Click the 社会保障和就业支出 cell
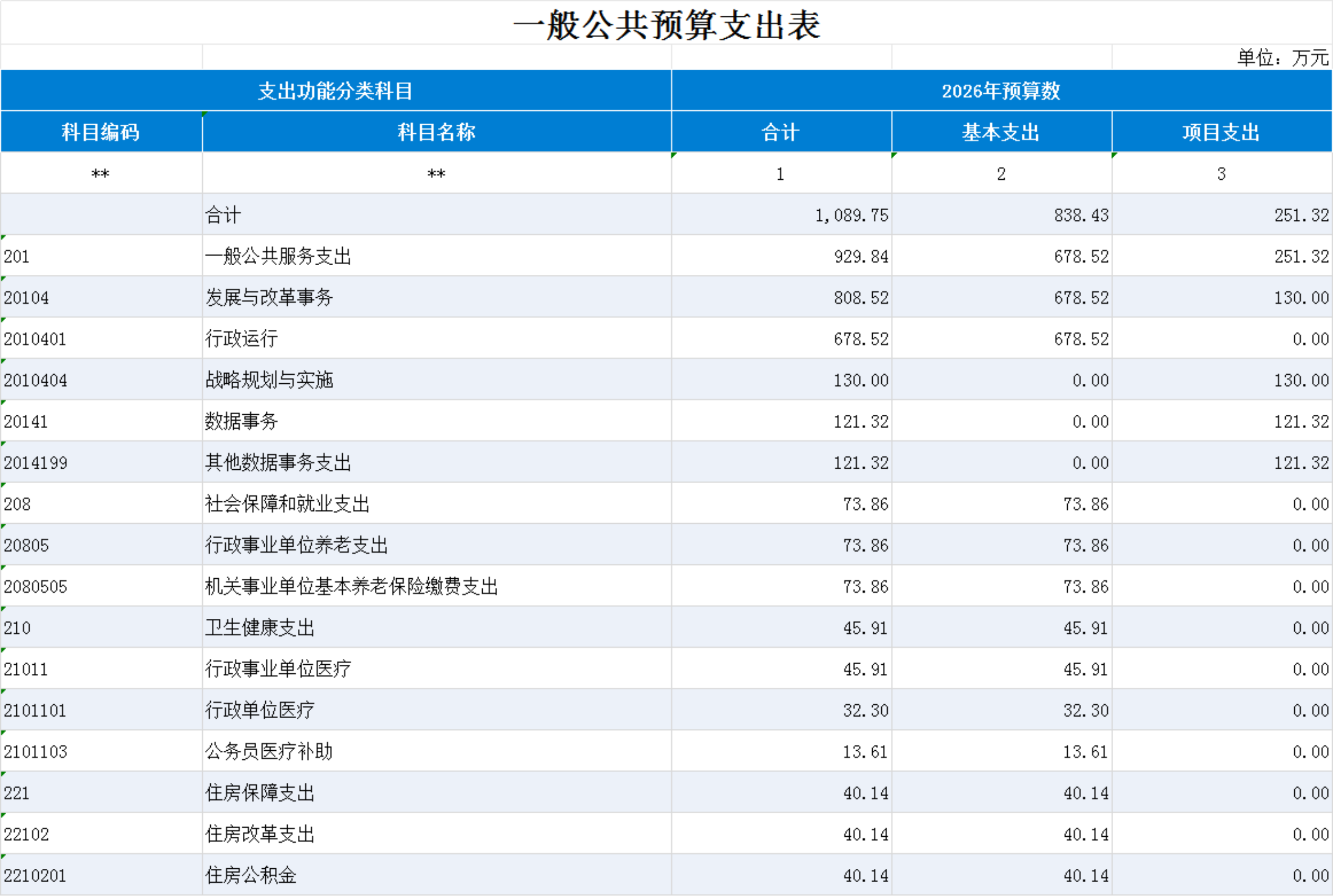The width and height of the screenshot is (1333, 896). click(x=287, y=504)
